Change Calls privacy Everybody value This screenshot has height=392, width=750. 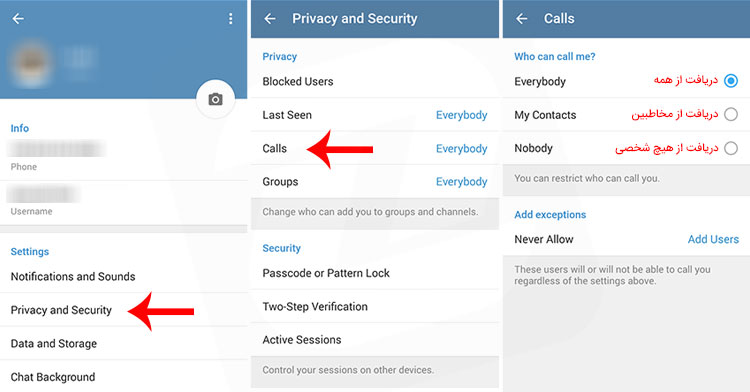(461, 149)
